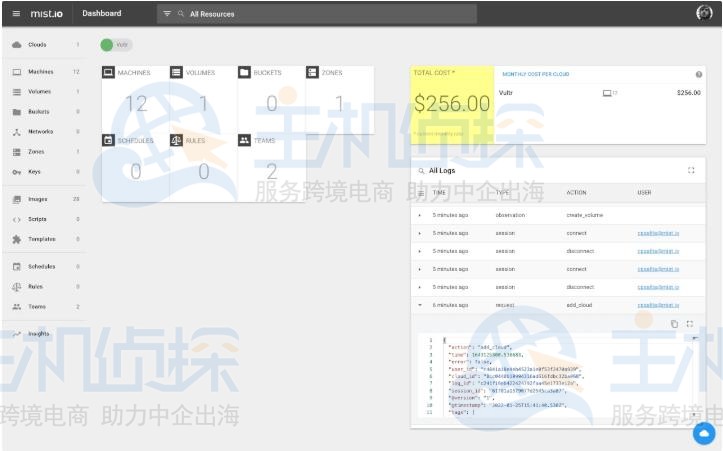
Task: Click the mist.io logo
Action: click(47, 13)
